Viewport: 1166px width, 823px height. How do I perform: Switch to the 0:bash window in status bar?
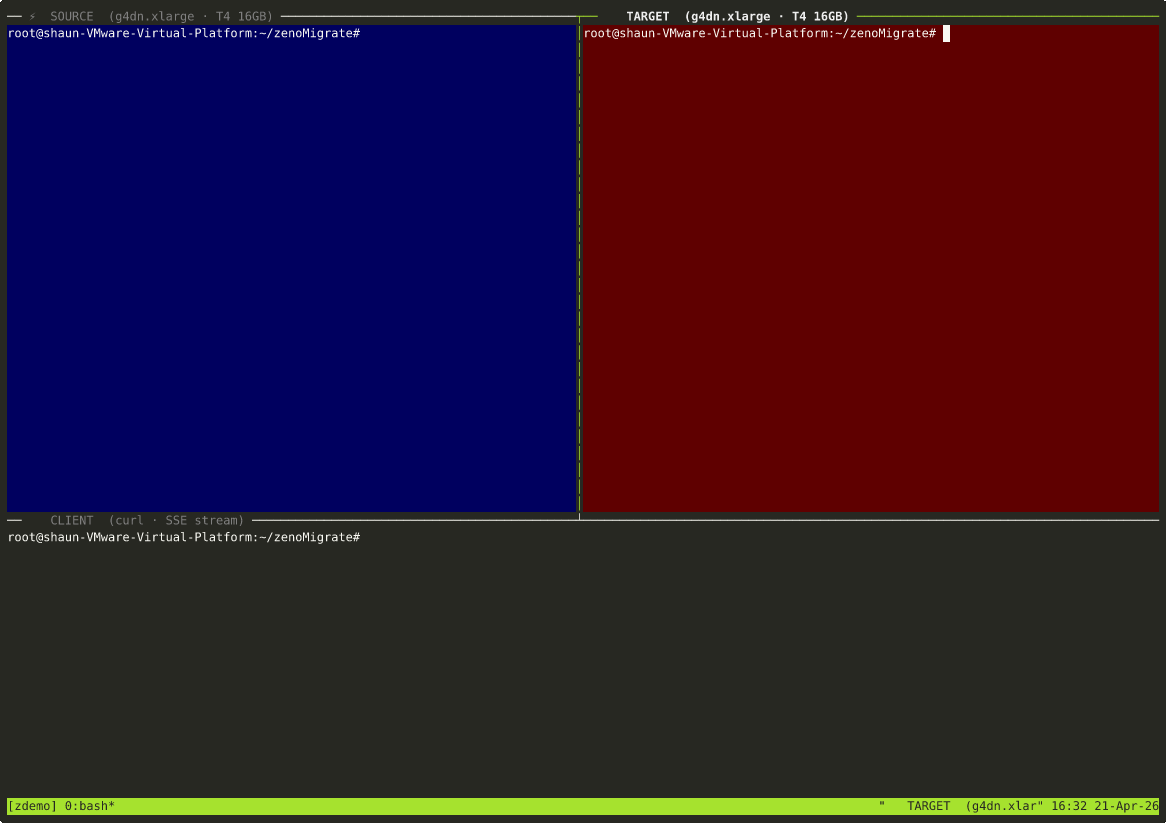pyautogui.click(x=89, y=805)
